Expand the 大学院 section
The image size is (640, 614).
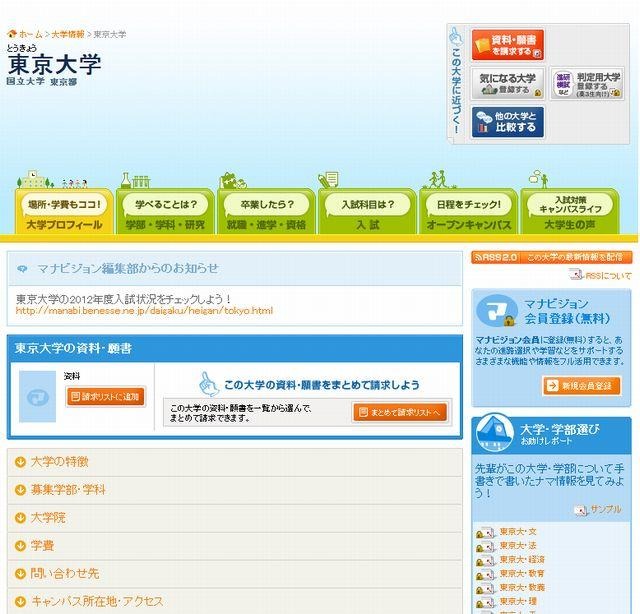[235, 518]
